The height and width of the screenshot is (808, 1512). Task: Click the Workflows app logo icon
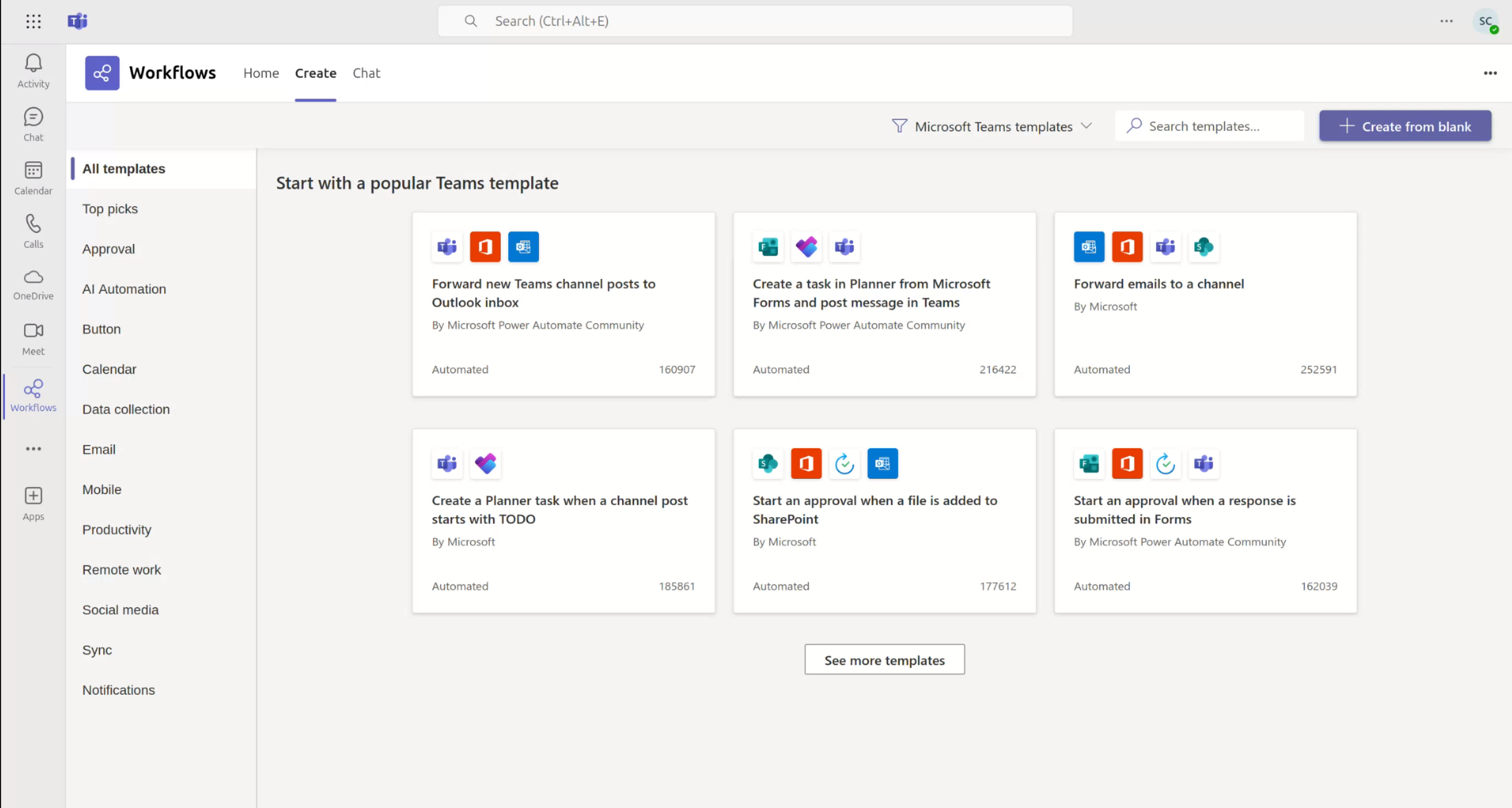point(102,73)
